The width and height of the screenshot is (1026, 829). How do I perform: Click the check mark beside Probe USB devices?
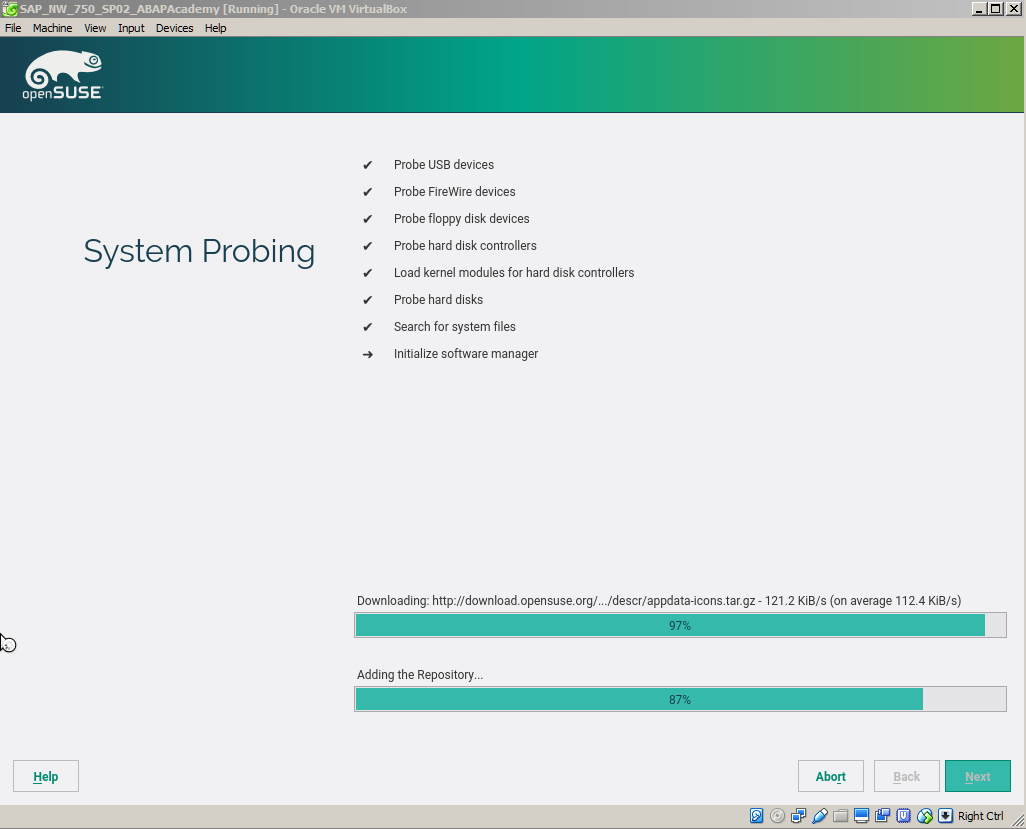tap(368, 165)
